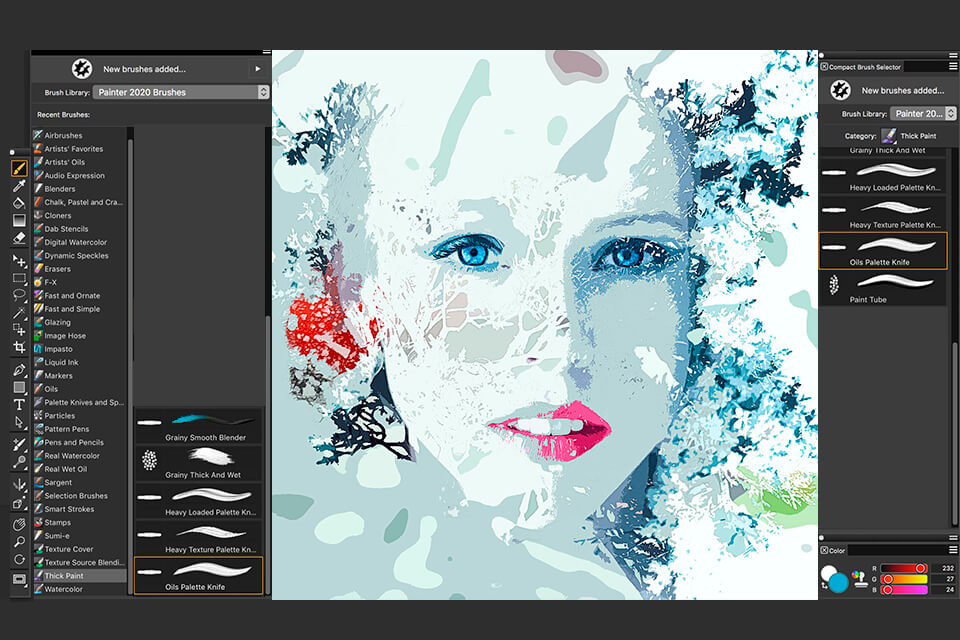960x640 pixels.
Task: Select the Dropper tool
Action: pos(18,186)
